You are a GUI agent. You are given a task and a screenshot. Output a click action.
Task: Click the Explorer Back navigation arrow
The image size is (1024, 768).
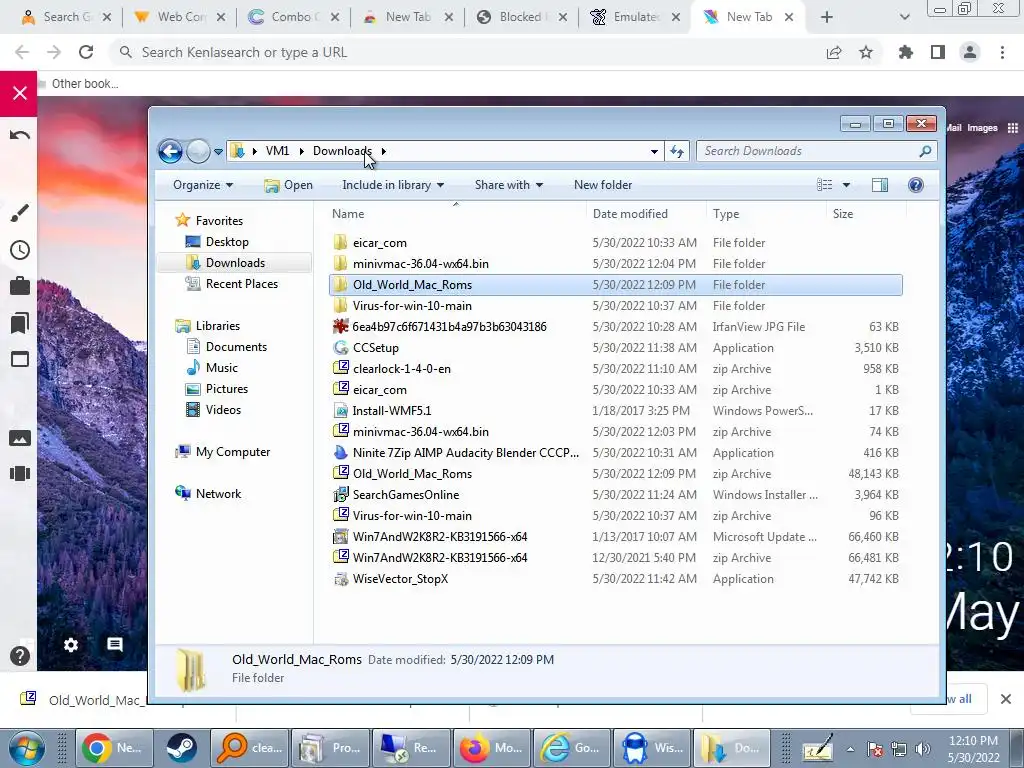pos(170,152)
